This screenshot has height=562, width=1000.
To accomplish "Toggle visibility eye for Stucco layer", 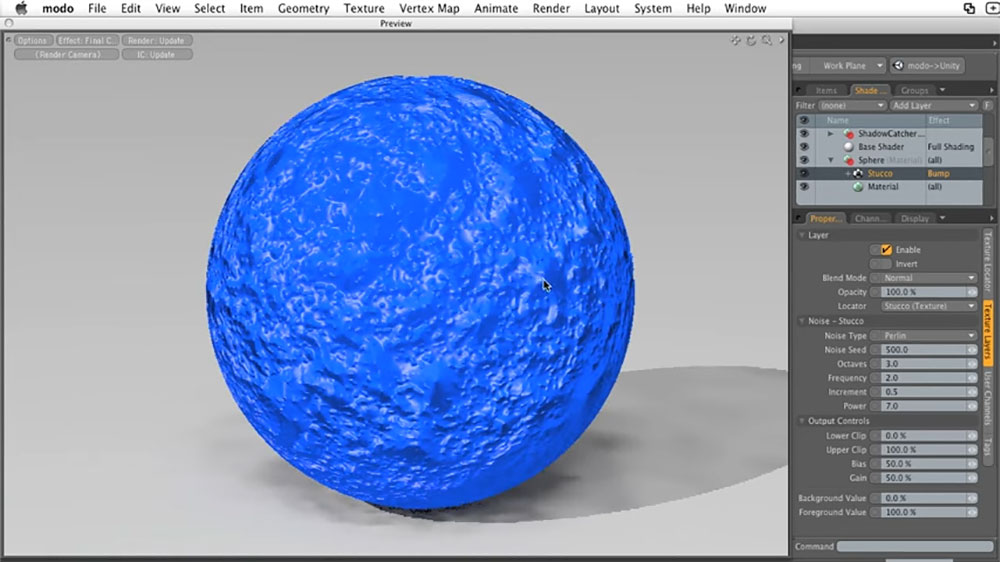I will (804, 174).
